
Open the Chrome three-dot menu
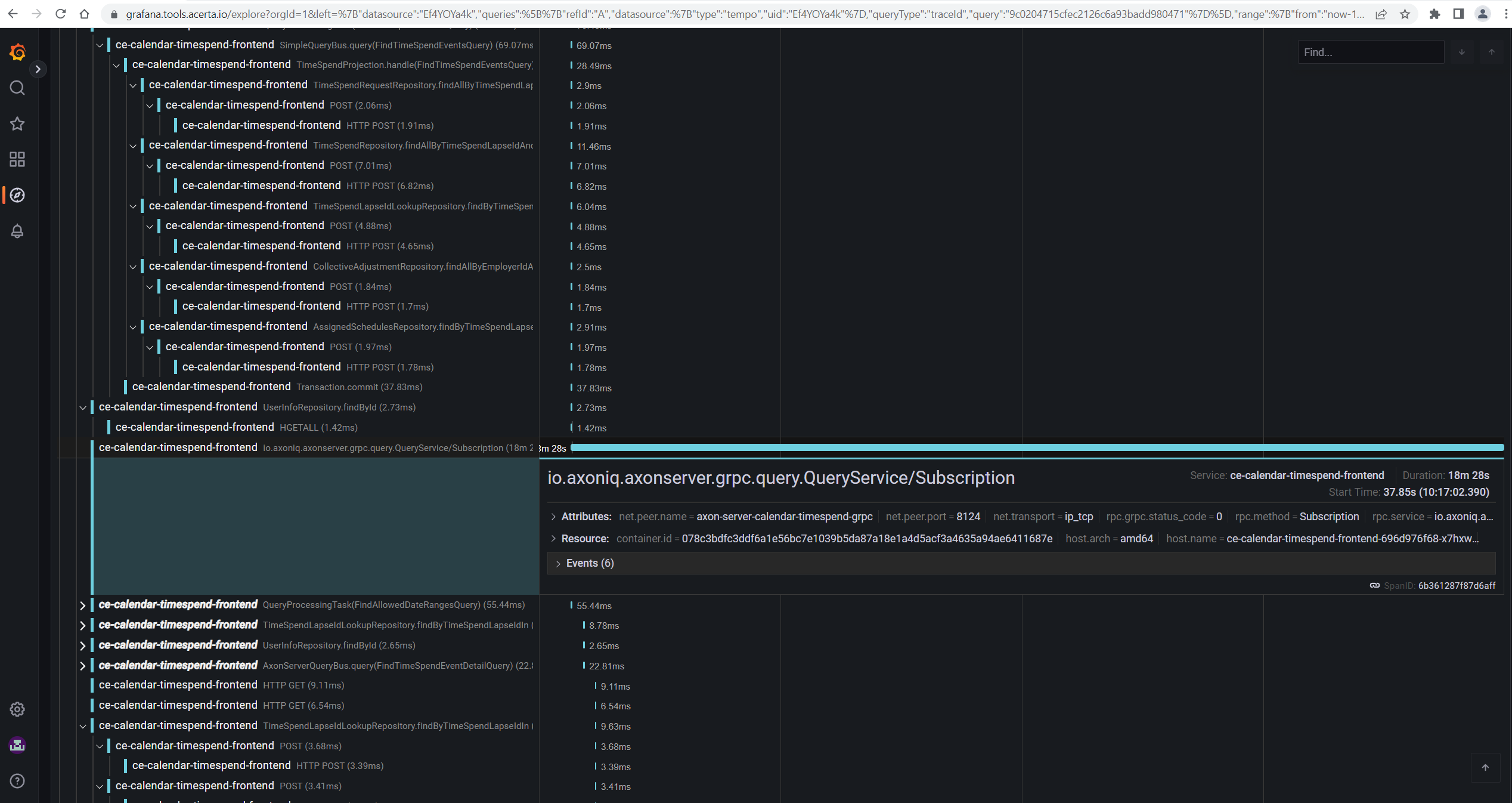click(x=1505, y=14)
